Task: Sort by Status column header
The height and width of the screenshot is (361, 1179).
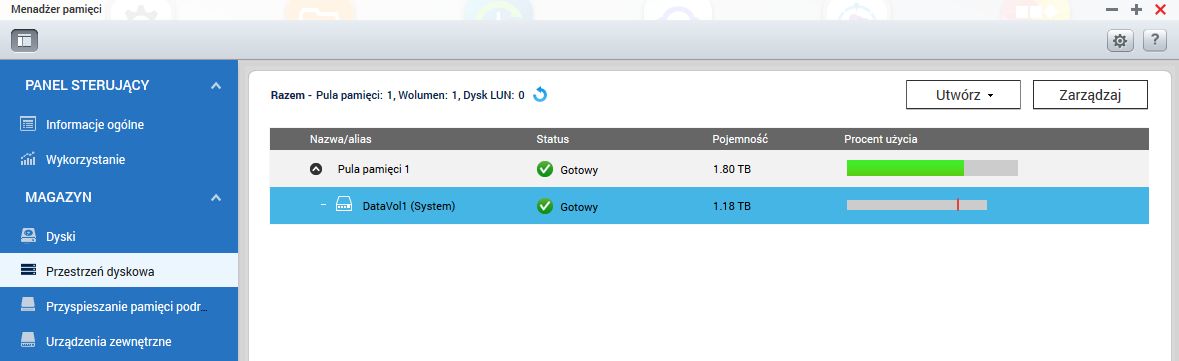Action: [x=553, y=139]
